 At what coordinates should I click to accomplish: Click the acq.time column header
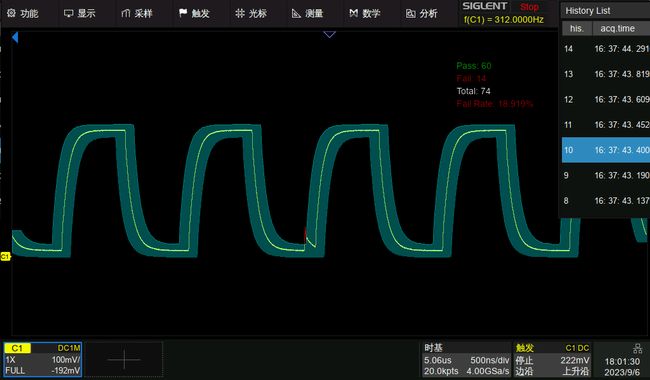pos(621,29)
